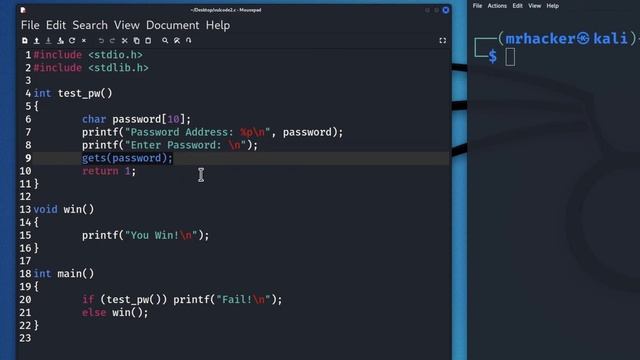Click line number 12 in gutter
The image size is (640, 360).
[25, 197]
